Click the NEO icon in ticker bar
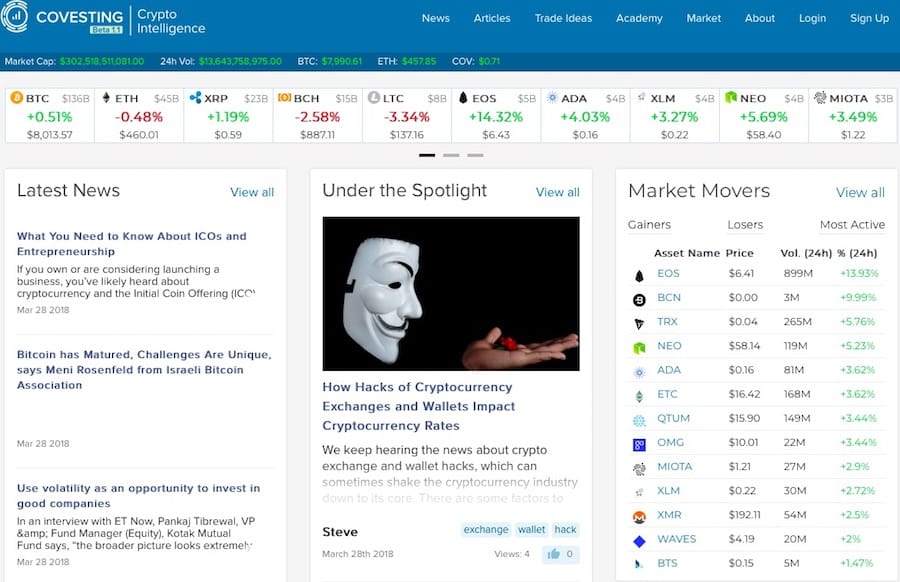 coord(731,98)
